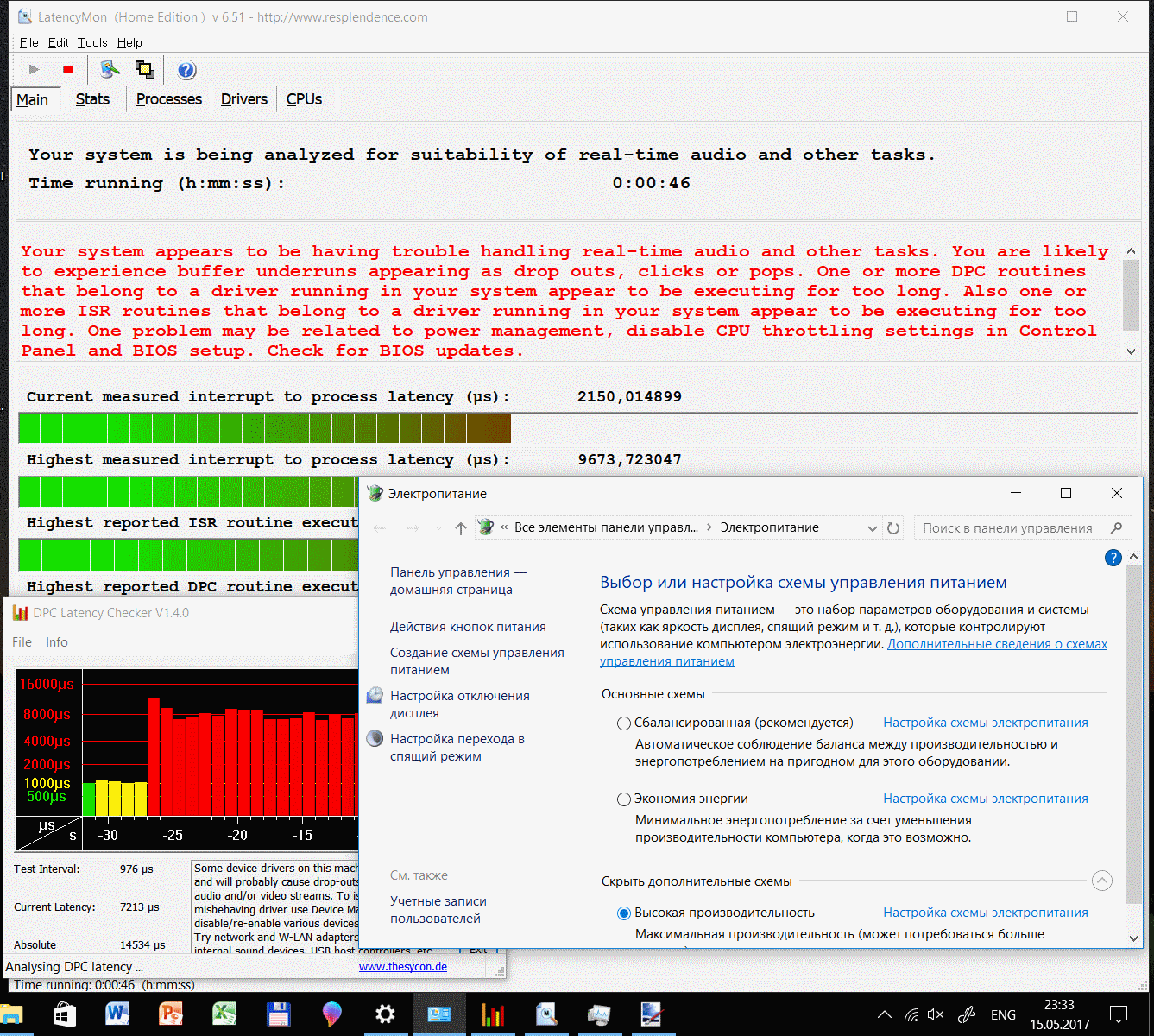Image resolution: width=1154 pixels, height=1036 pixels.
Task: Switch to the DPC Latency Checker taskbar icon with colored bars
Action: point(493,1015)
